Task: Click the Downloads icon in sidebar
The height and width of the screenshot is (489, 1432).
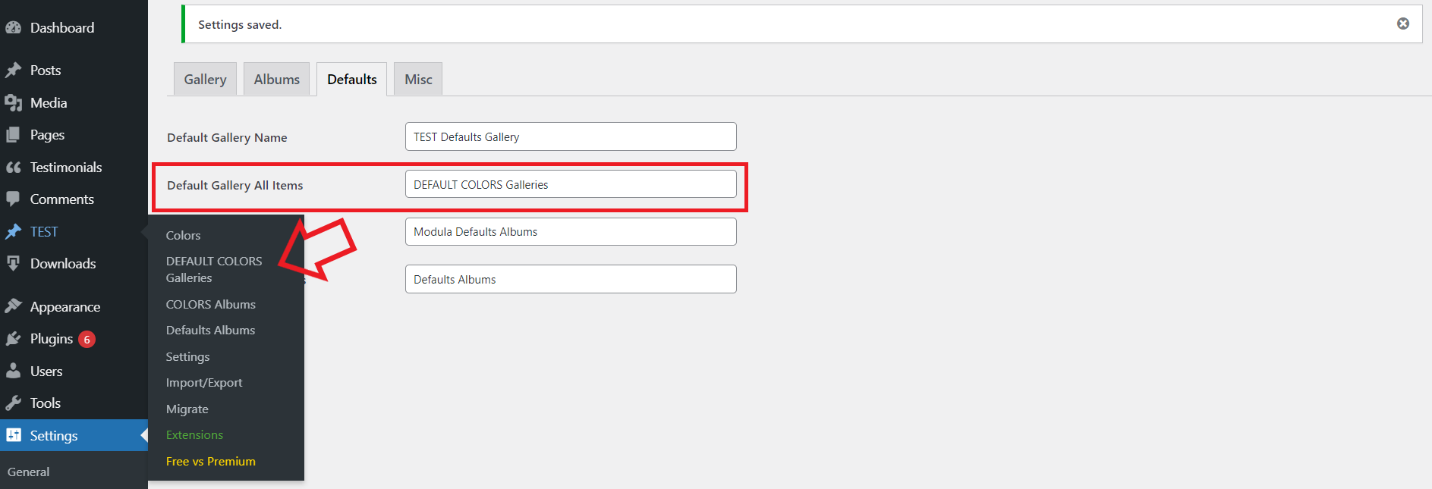Action: (x=13, y=263)
